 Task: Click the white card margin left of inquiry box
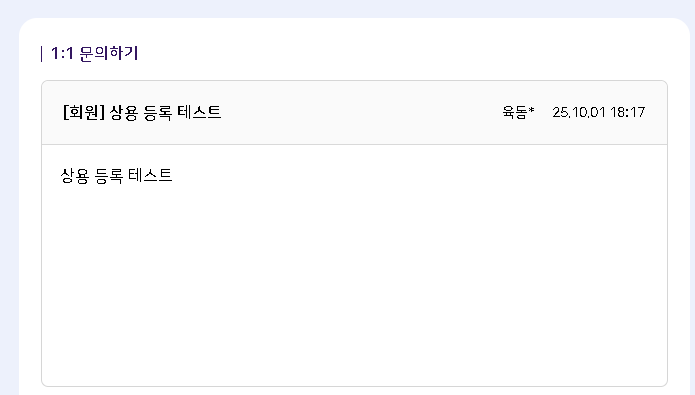coord(30,233)
